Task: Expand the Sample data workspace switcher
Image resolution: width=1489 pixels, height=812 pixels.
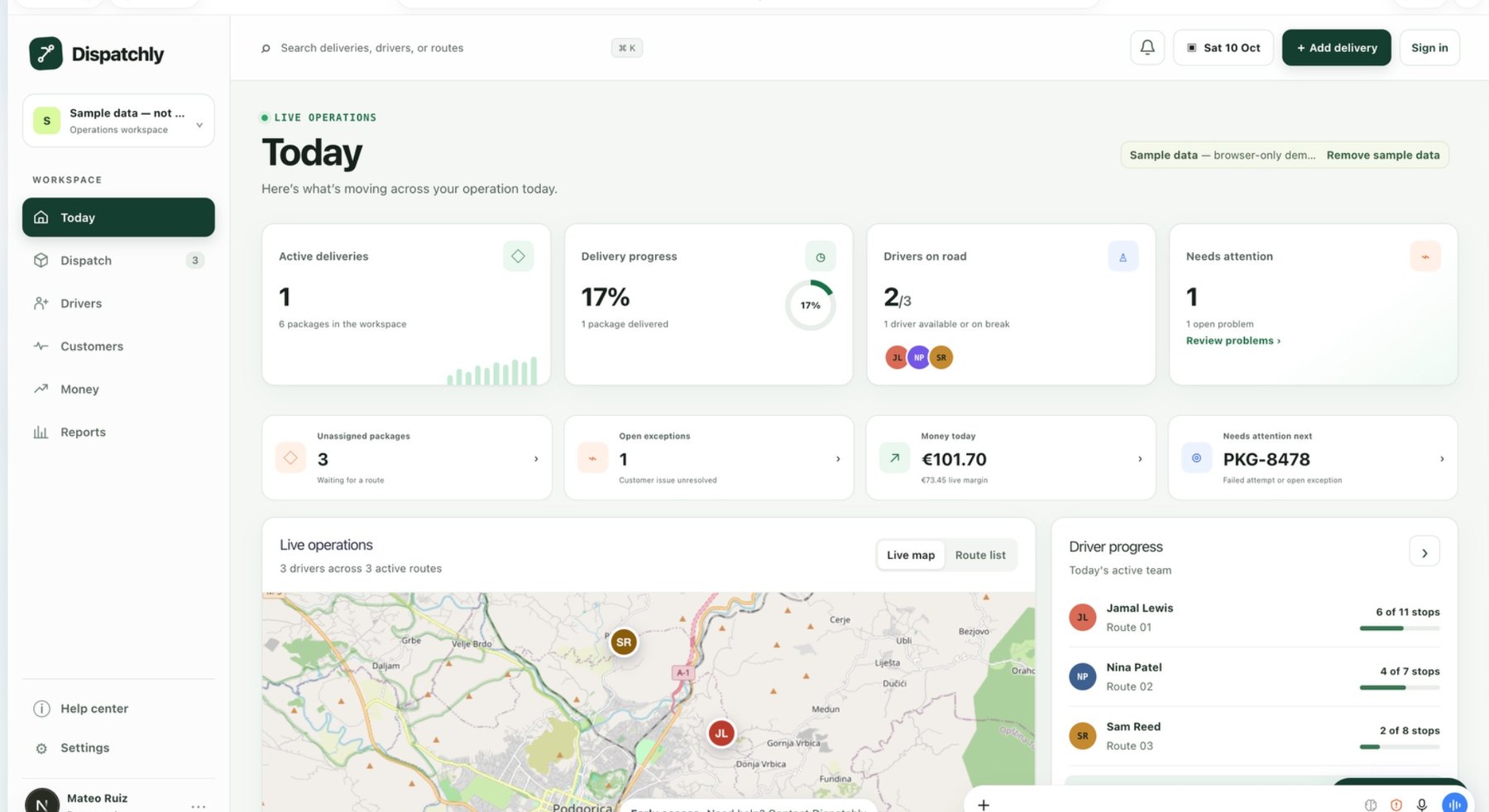Action: (x=118, y=121)
